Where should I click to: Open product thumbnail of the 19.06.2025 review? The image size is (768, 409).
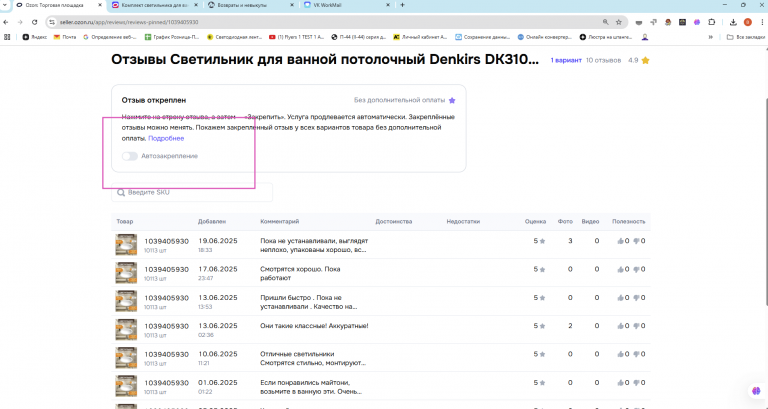tap(126, 244)
